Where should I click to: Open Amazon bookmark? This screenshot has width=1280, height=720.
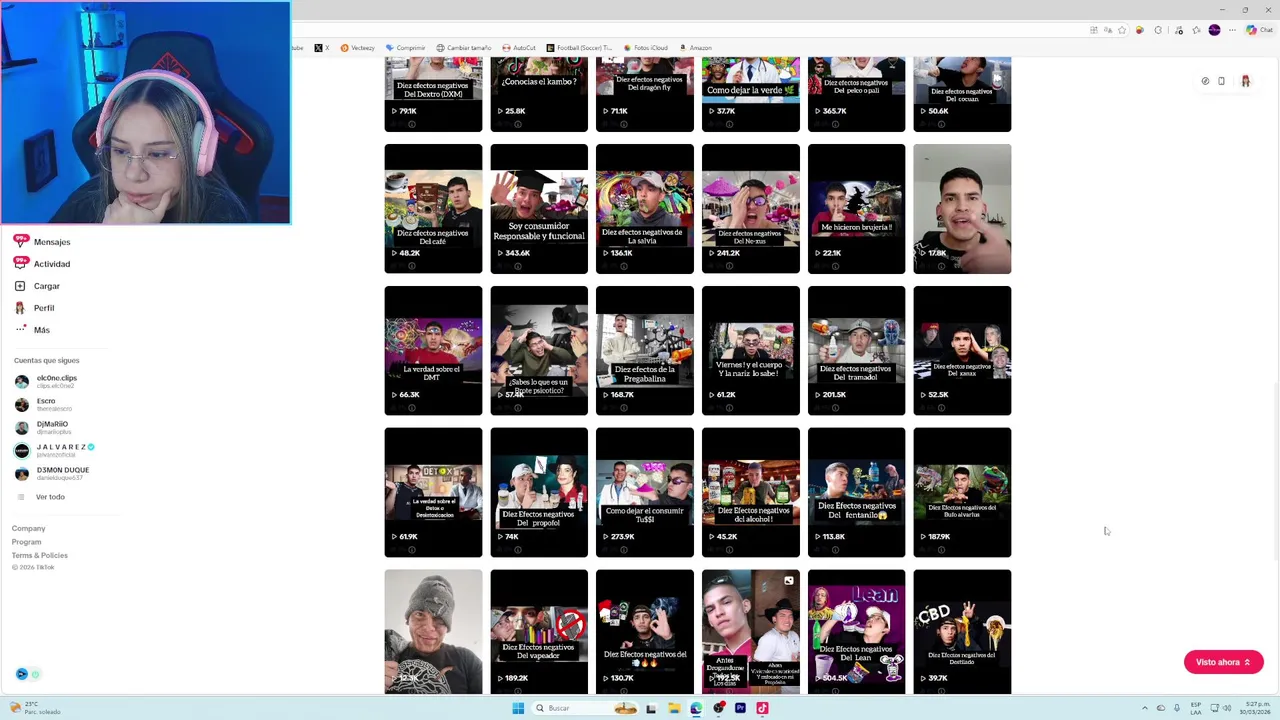[695, 47]
